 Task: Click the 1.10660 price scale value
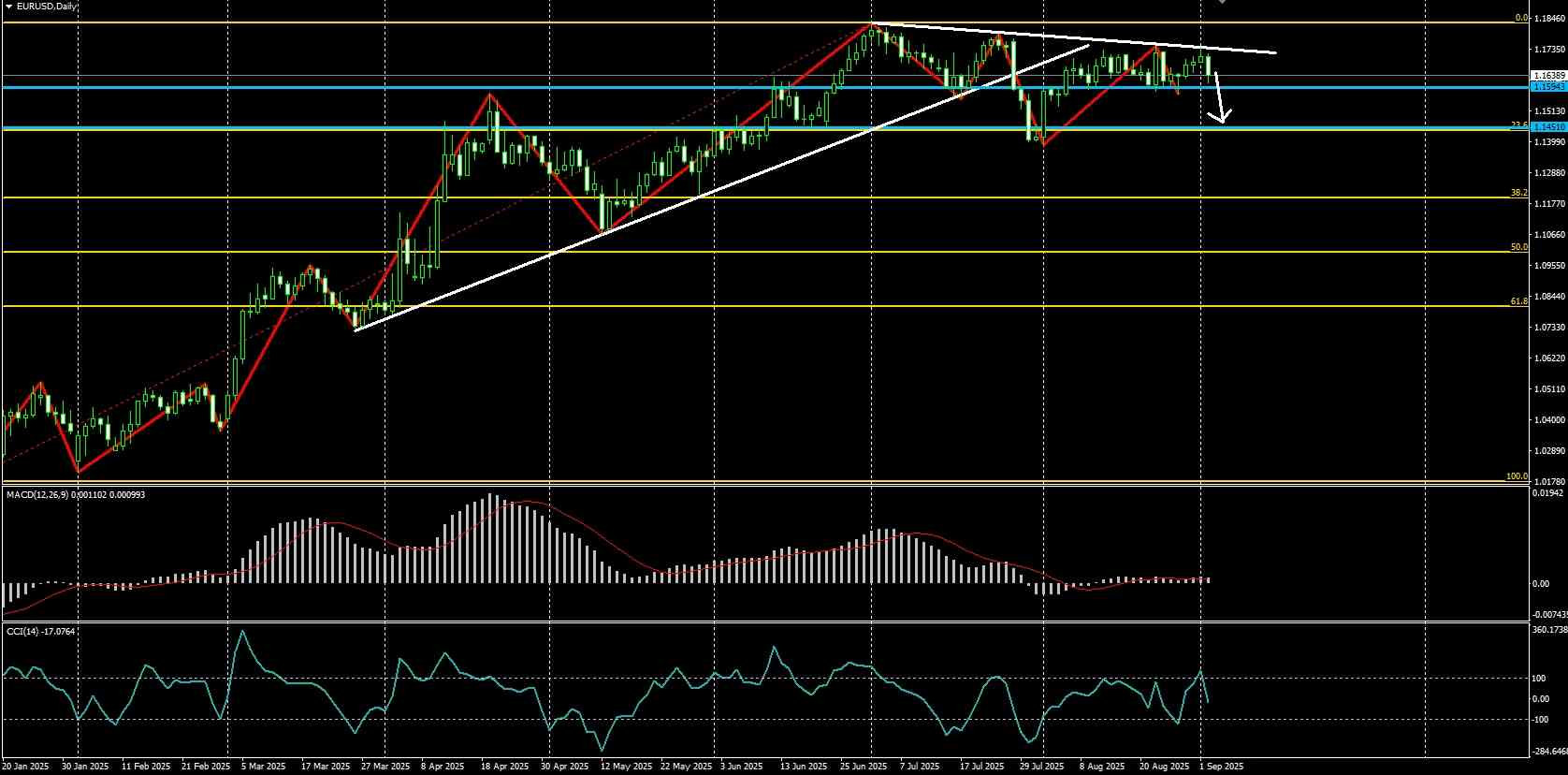(1548, 234)
